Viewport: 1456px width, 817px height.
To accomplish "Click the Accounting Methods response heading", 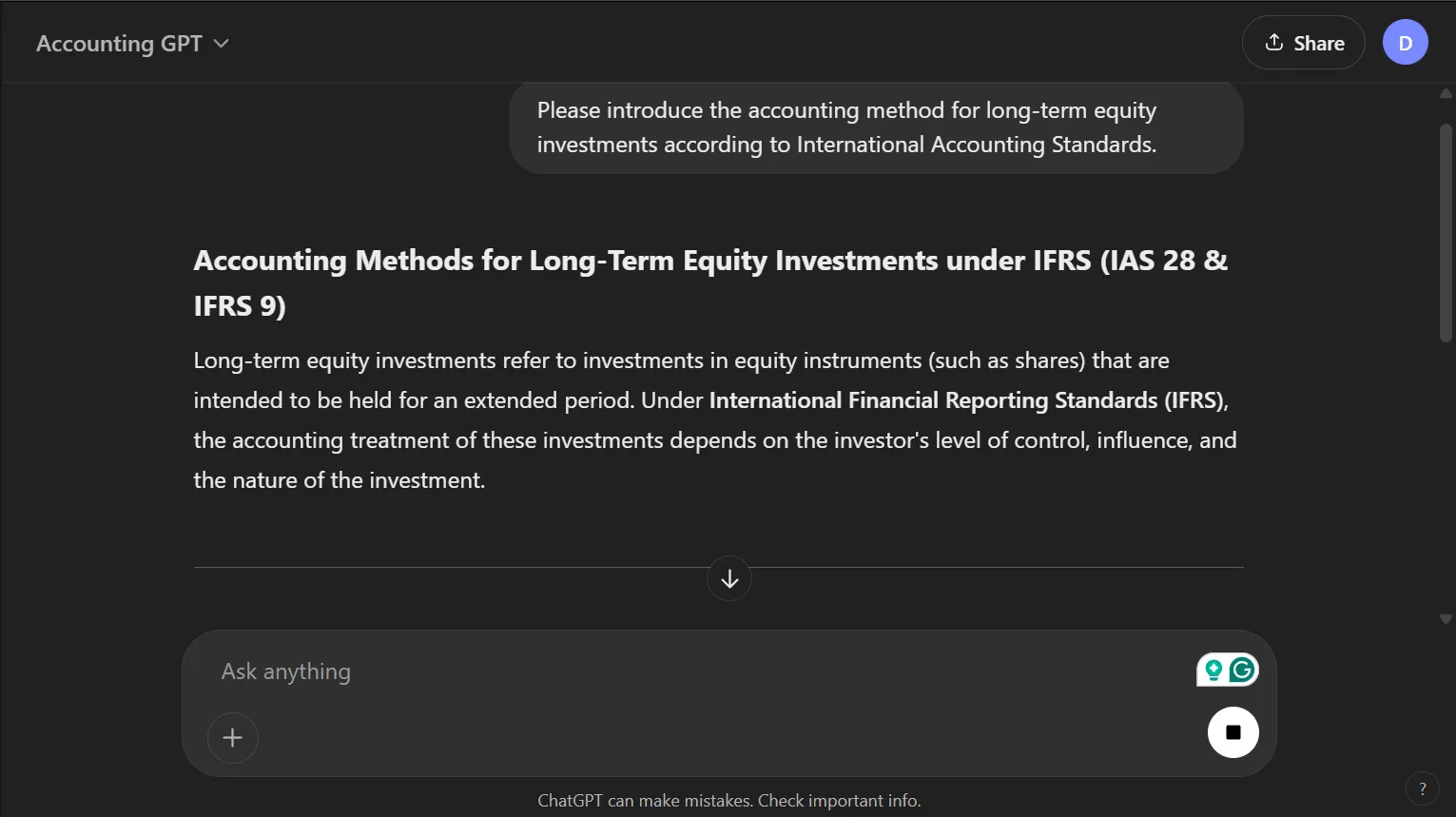I will coord(710,282).
